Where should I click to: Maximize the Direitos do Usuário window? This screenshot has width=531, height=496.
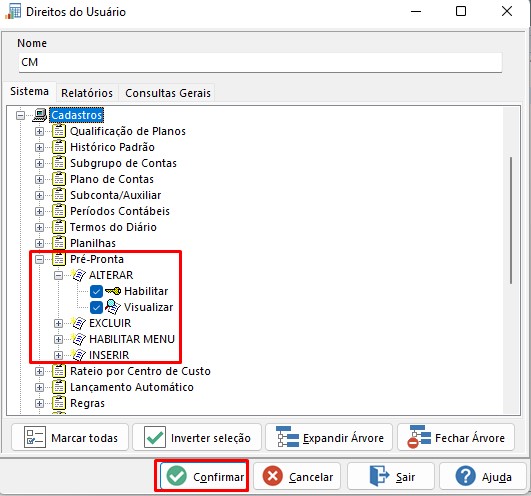[461, 12]
